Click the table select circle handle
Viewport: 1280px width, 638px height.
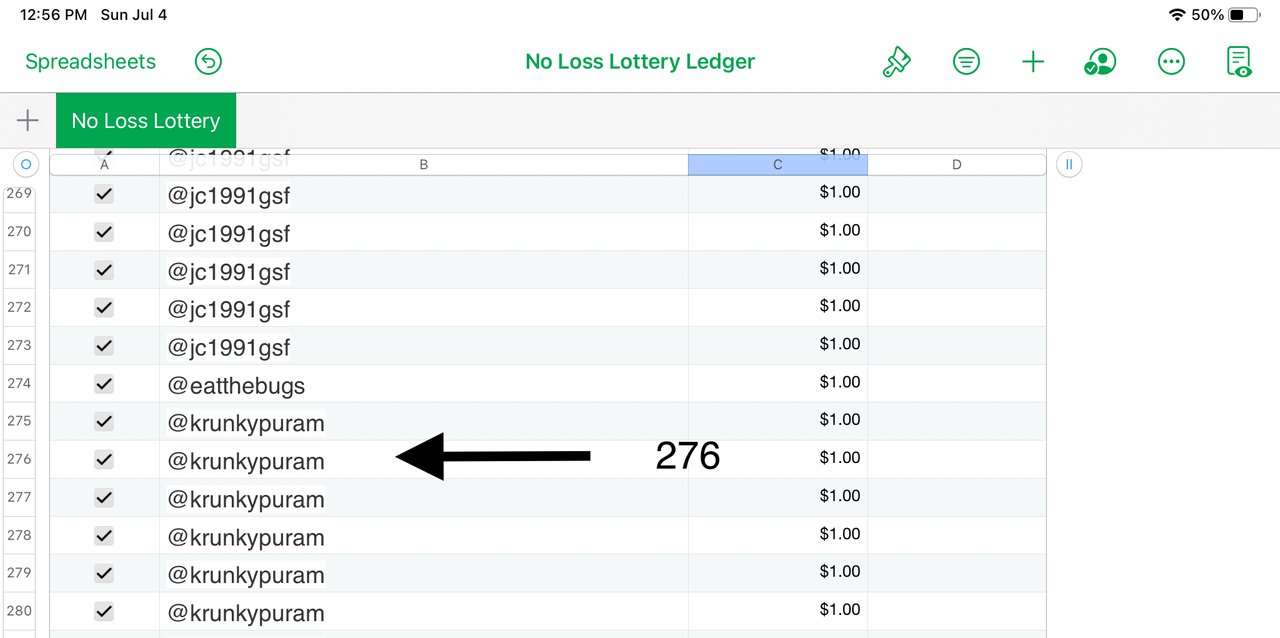(27, 164)
